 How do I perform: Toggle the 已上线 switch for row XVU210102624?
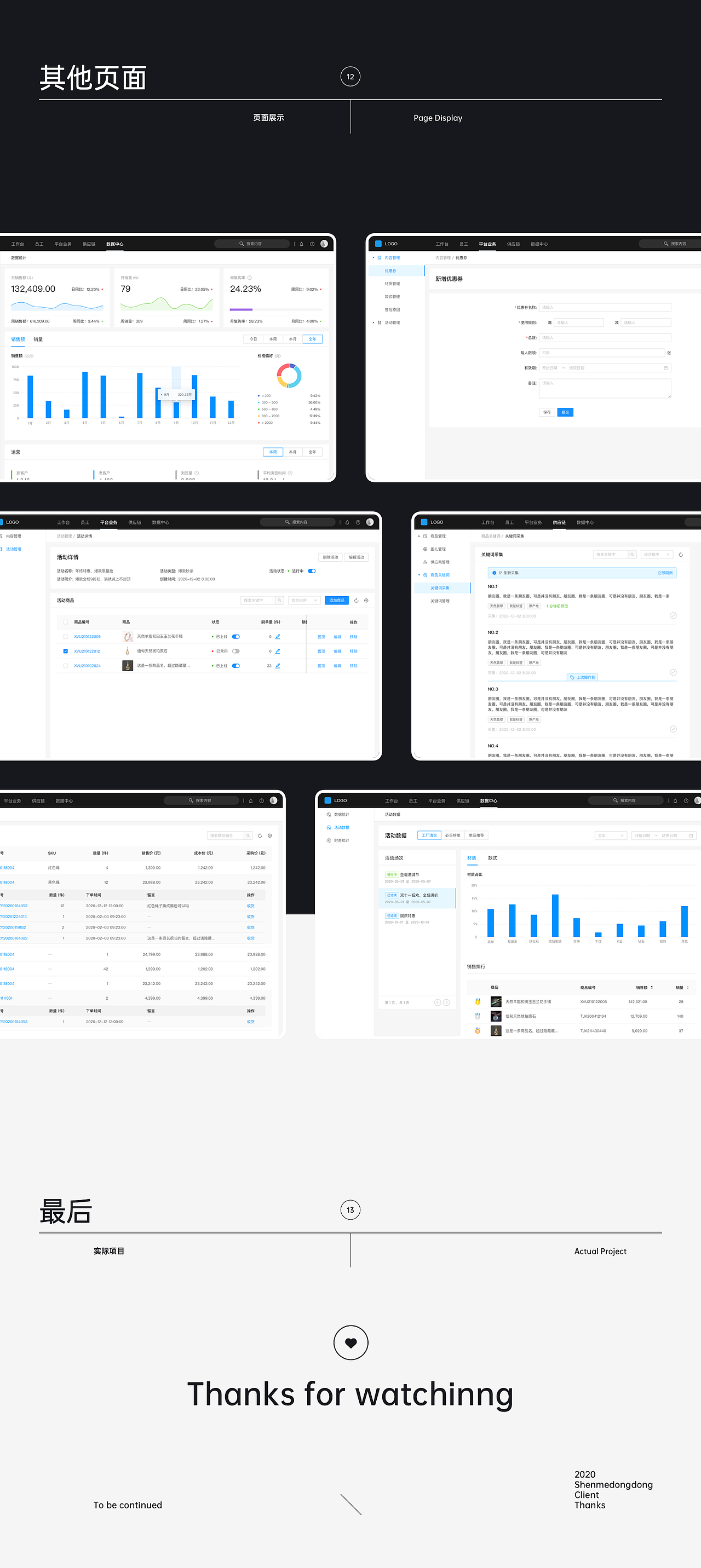pos(235,666)
